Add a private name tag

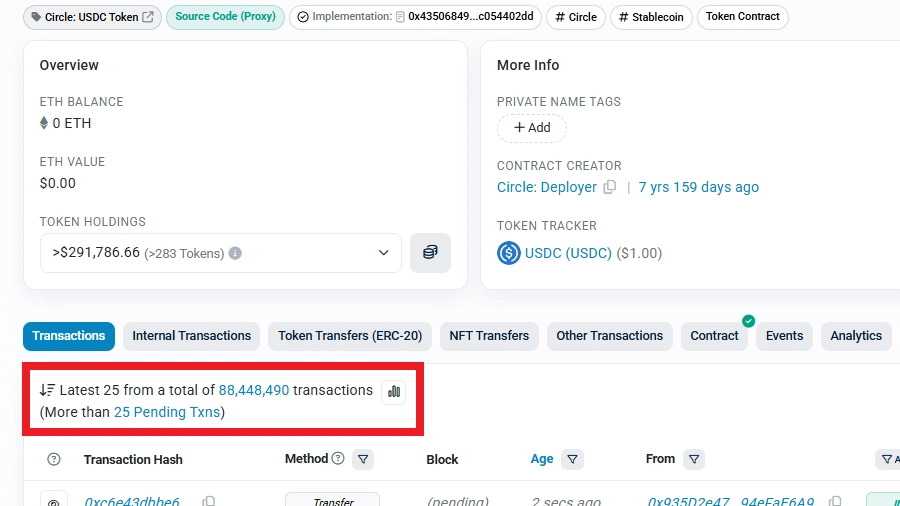click(x=532, y=128)
